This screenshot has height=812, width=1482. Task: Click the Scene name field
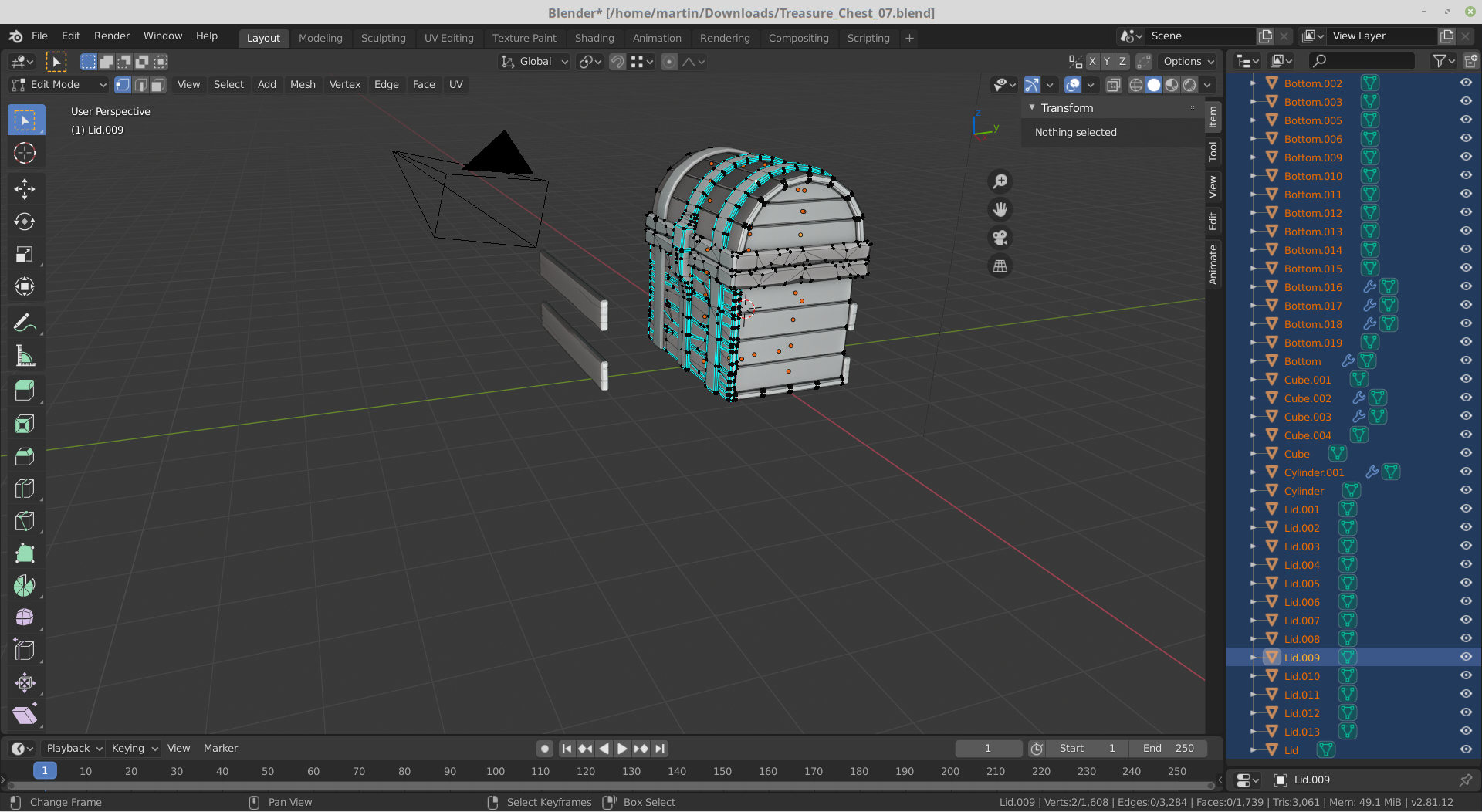click(1199, 36)
